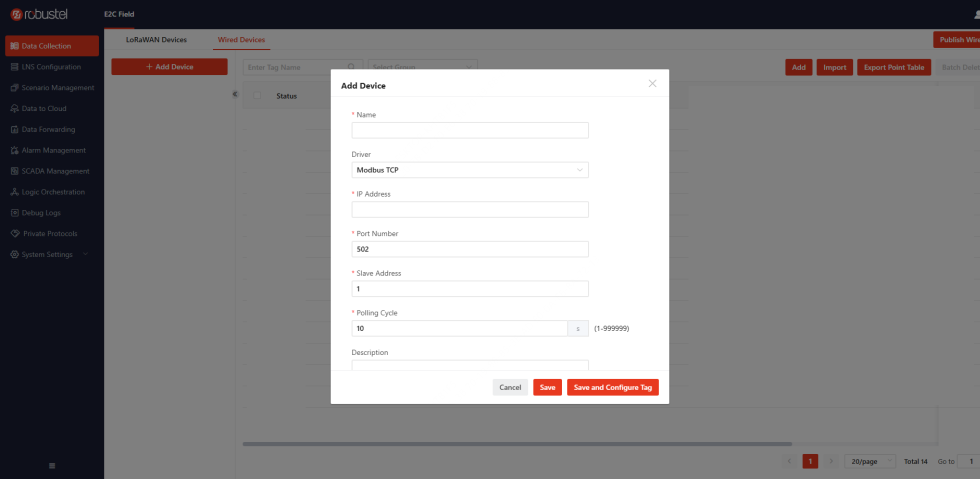Click the Scenario Management sidebar icon
The height and width of the screenshot is (479, 980).
click(14, 88)
